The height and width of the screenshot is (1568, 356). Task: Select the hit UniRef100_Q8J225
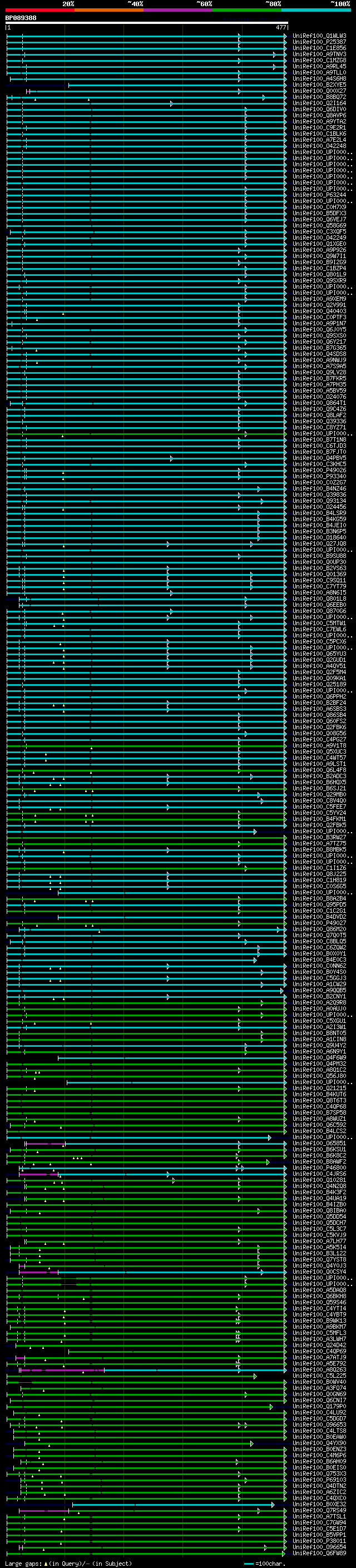pyautogui.click(x=319, y=874)
